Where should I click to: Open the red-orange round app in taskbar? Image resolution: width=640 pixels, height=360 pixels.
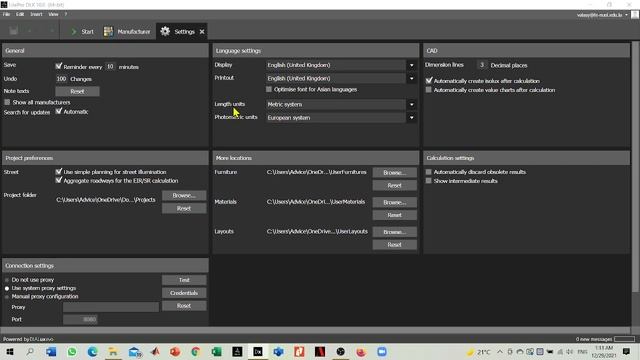pos(361,351)
